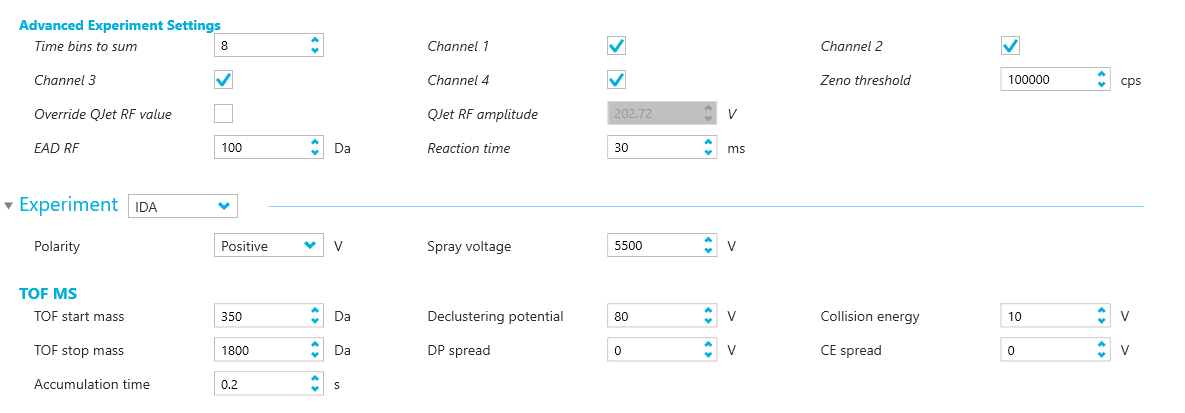Image resolution: width=1185 pixels, height=413 pixels.
Task: Open the Polarity dropdown
Action: 268,246
